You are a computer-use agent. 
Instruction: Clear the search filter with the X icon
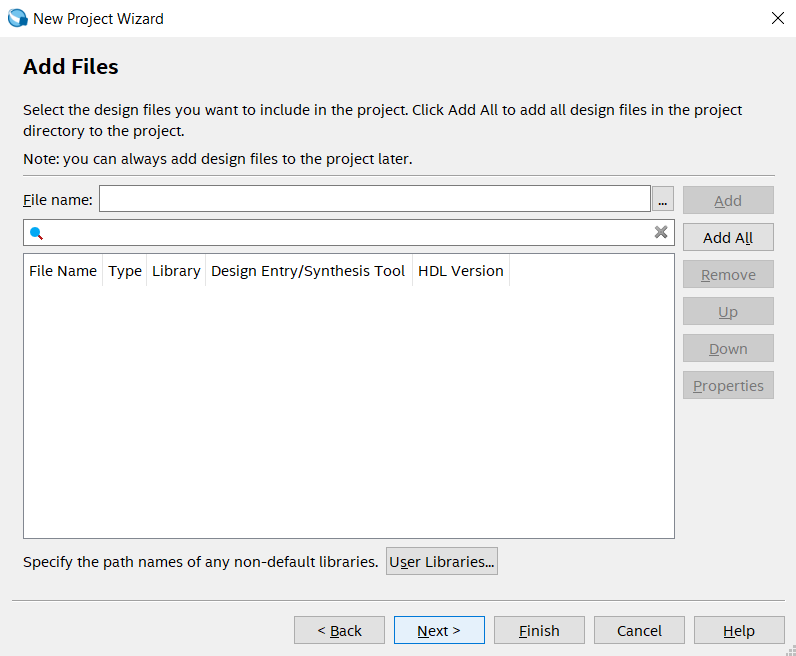(661, 232)
